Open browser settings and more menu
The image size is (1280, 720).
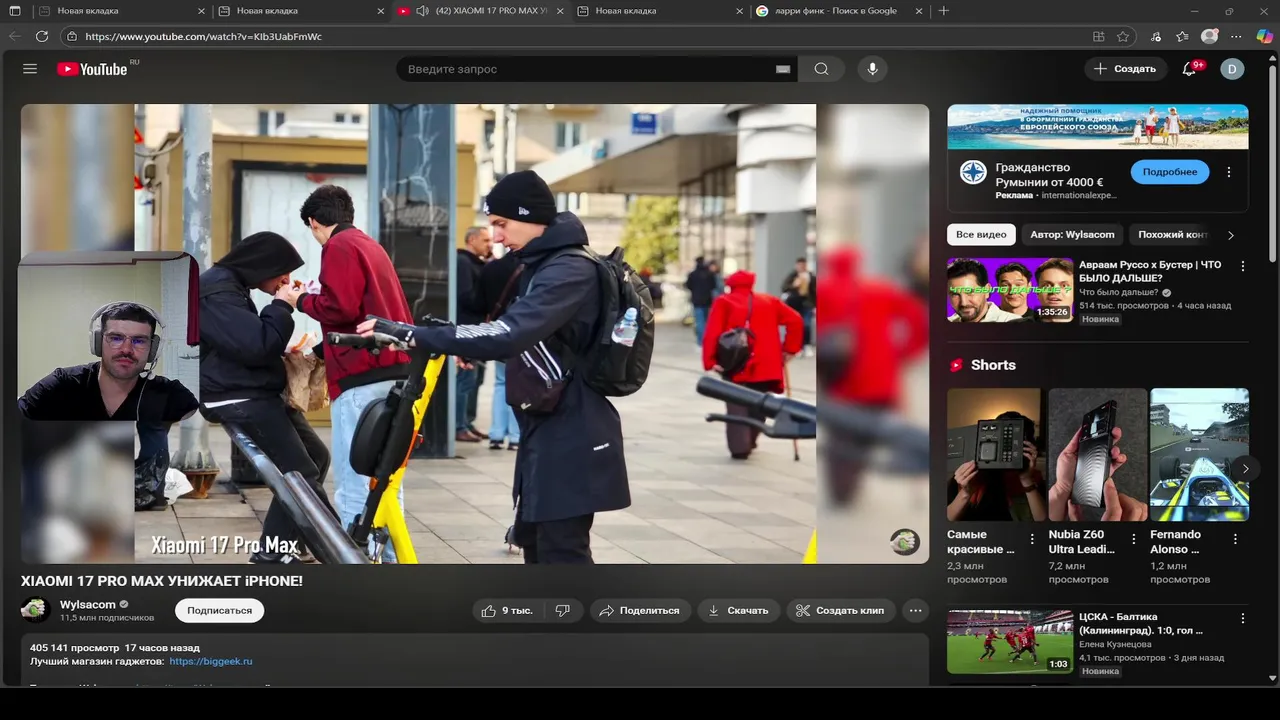pos(1236,36)
